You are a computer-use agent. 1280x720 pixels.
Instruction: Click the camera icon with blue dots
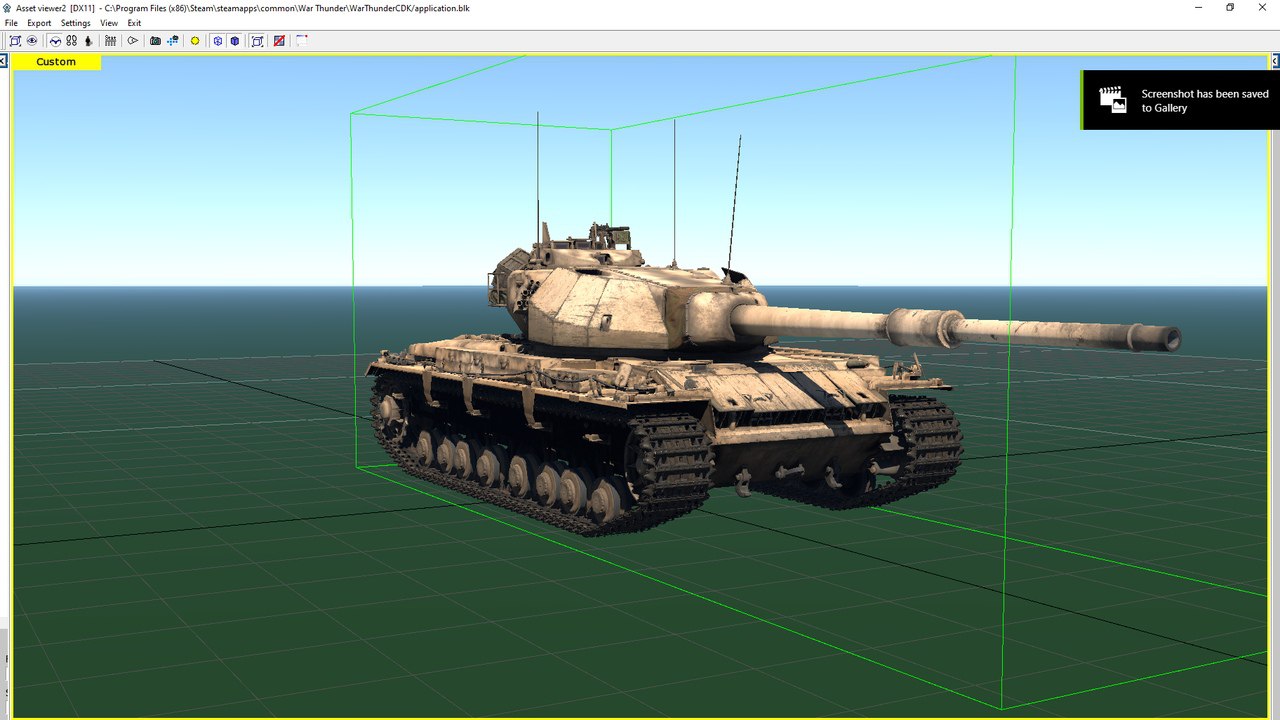173,41
